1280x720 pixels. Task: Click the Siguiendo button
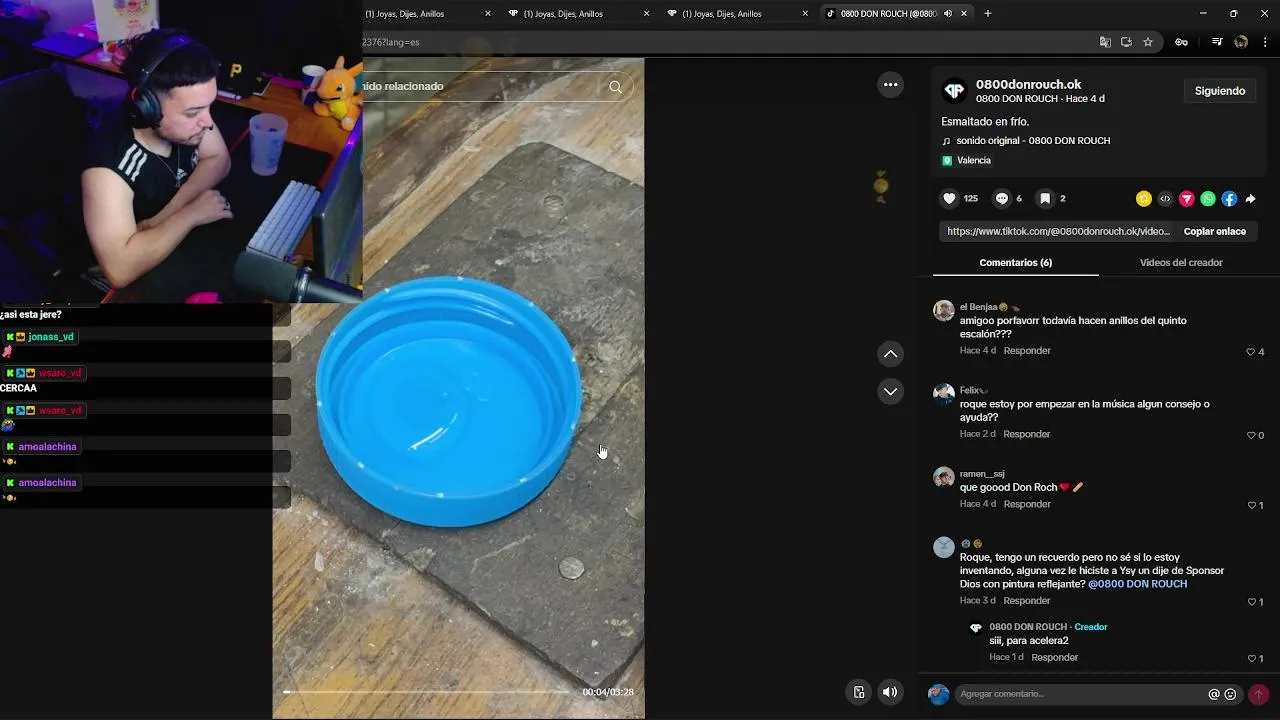click(1220, 91)
